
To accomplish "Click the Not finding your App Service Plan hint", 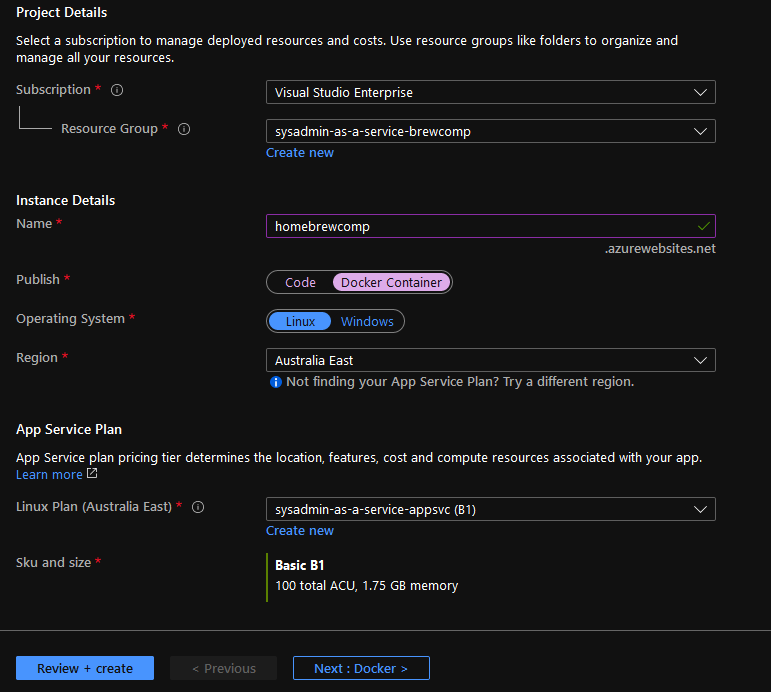I will tap(460, 382).
